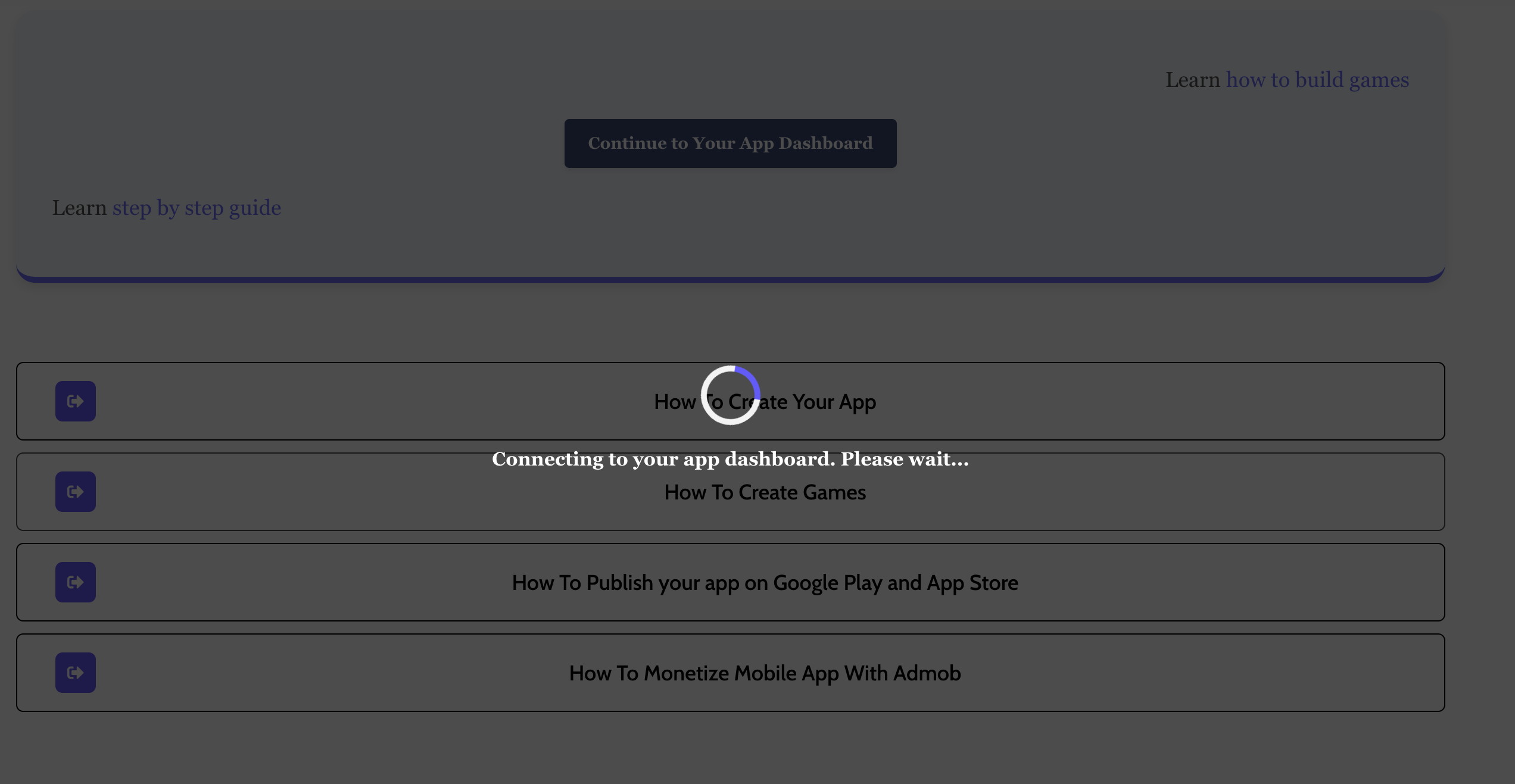Open How To Publish your app guide title
The height and width of the screenshot is (784, 1515).
click(765, 583)
